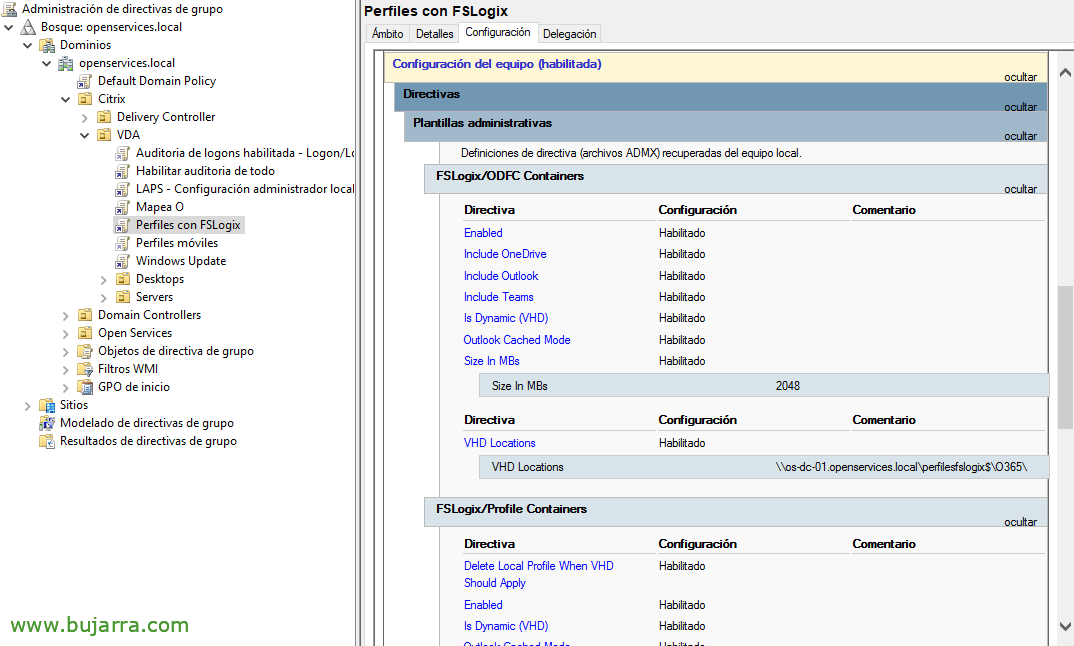Open the Delegación tab
Image resolution: width=1074 pixels, height=646 pixels.
pyautogui.click(x=569, y=34)
